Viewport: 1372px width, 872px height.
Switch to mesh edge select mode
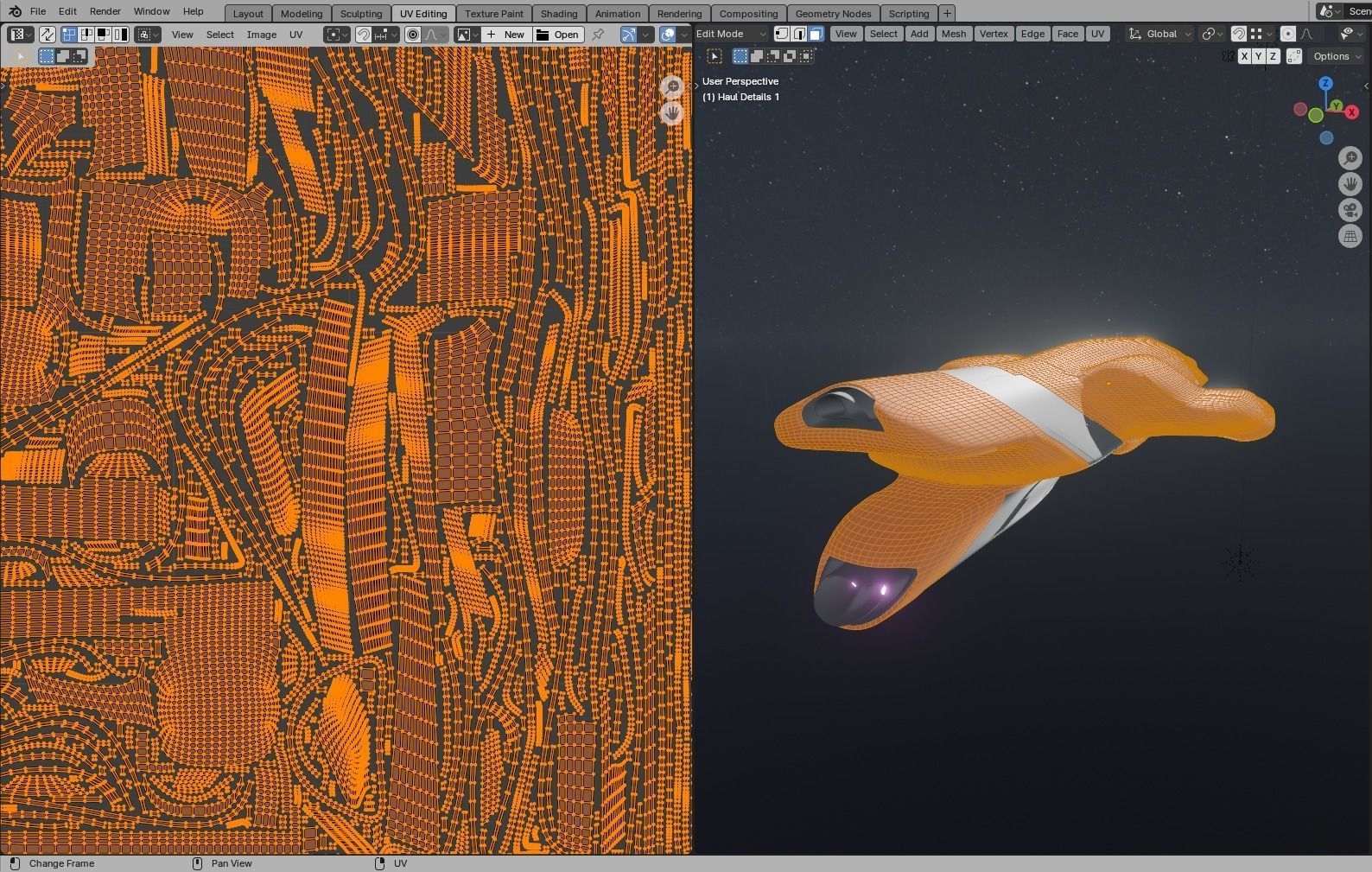[798, 34]
